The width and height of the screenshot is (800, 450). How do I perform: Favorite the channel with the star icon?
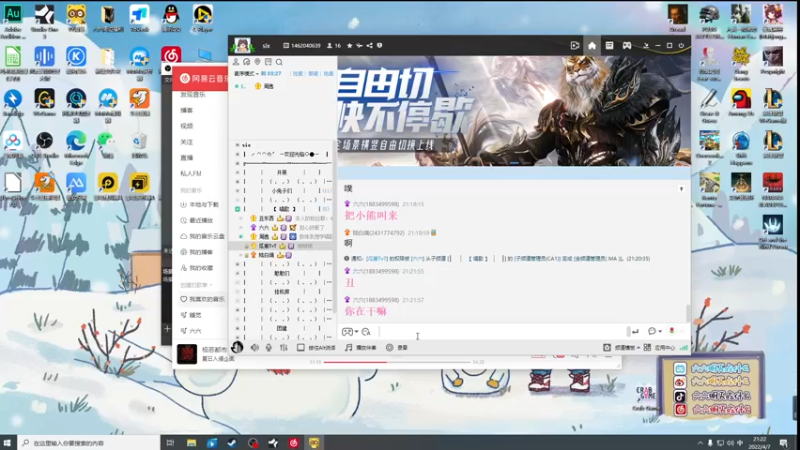349,45
